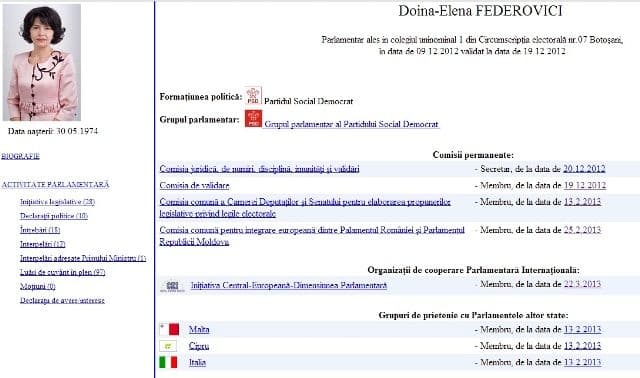Open Interpelări adresate Primului Ministru link
The width and height of the screenshot is (640, 378).
coord(83,258)
